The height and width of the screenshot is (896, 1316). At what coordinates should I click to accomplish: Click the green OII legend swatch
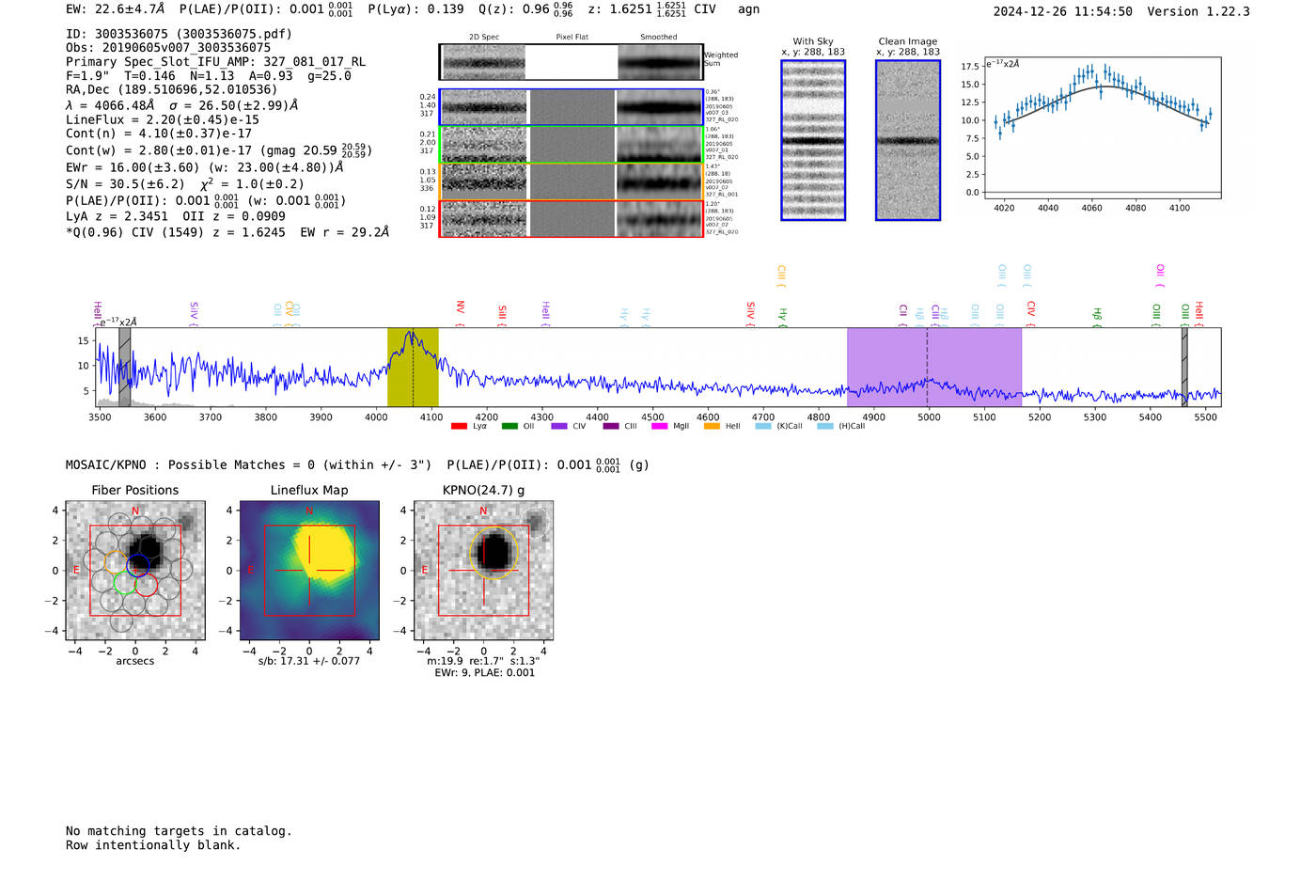point(509,426)
